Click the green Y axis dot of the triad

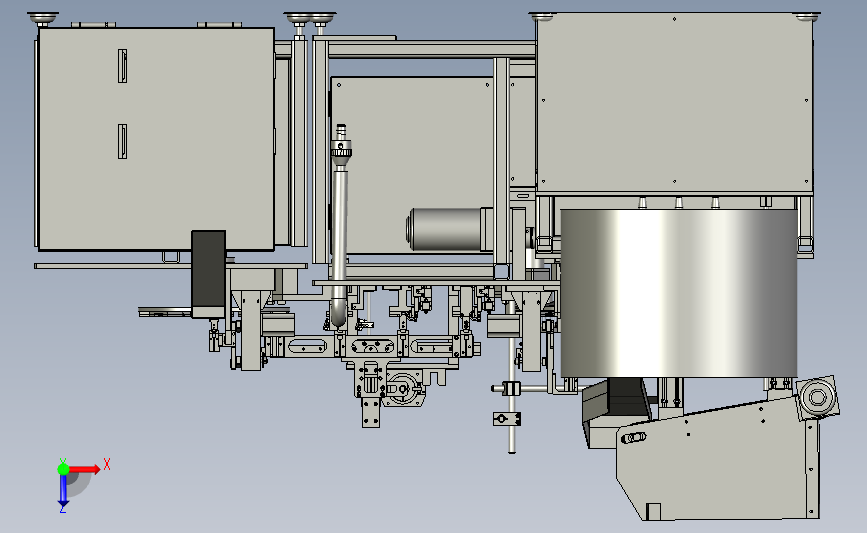63,469
